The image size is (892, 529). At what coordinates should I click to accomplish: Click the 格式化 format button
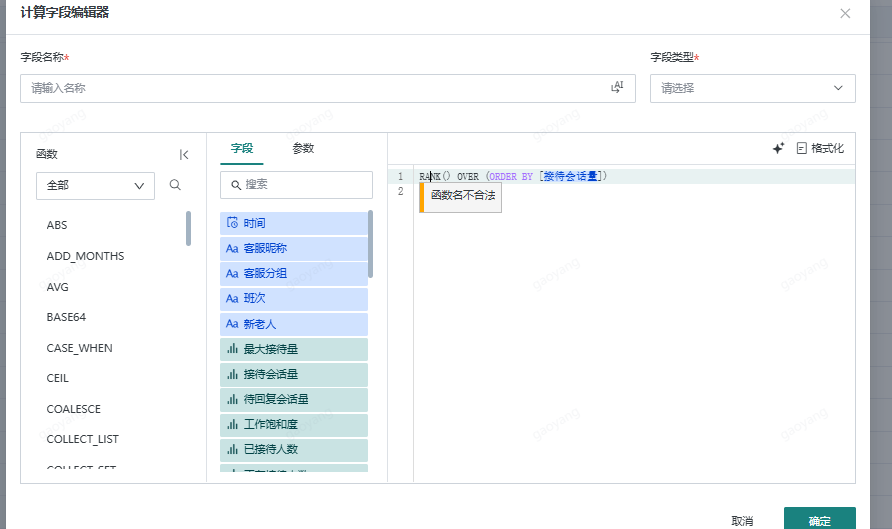coord(820,148)
